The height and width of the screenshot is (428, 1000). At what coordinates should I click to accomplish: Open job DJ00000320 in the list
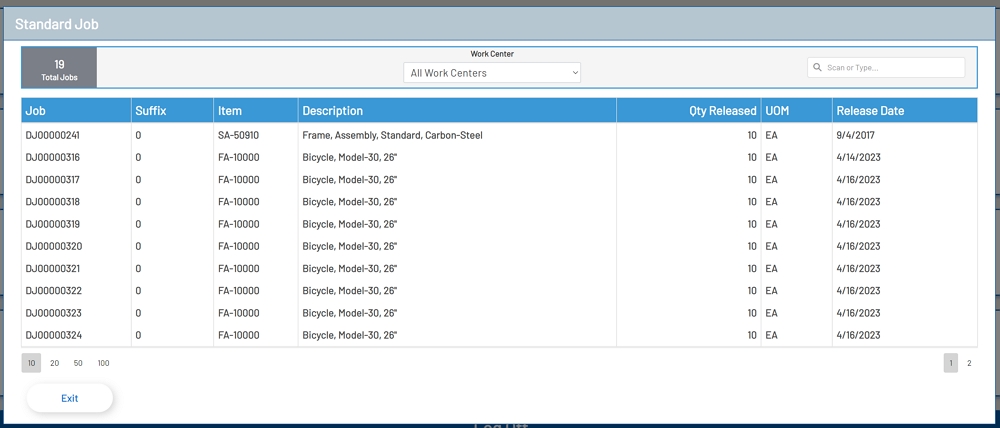[x=53, y=246]
